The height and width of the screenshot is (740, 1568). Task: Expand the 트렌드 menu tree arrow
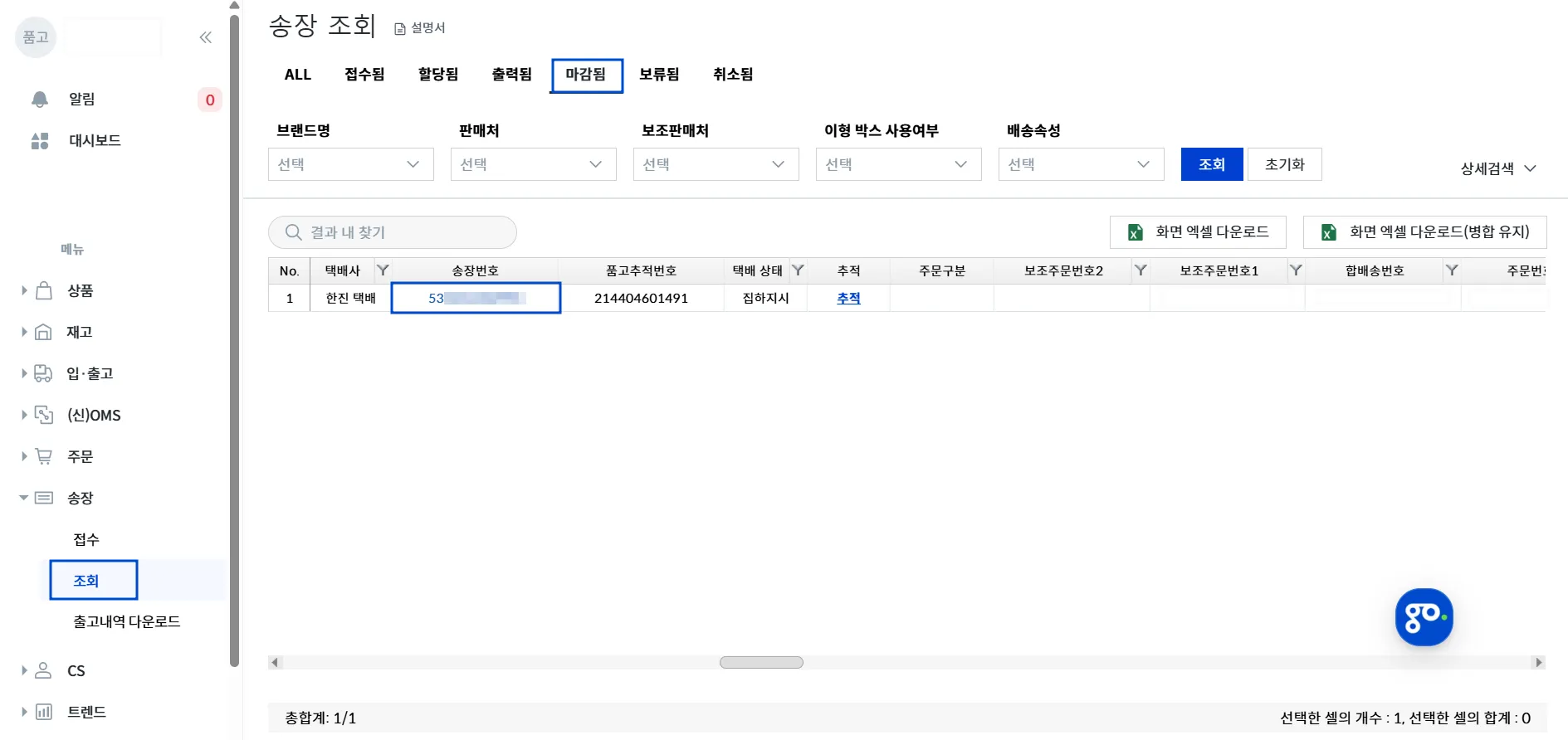pyautogui.click(x=24, y=712)
